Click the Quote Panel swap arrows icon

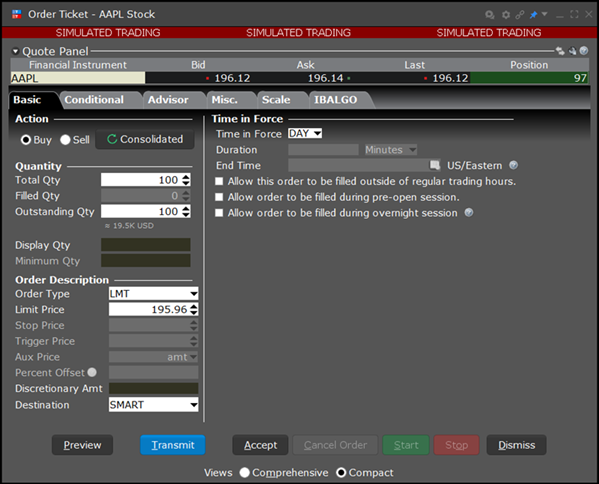click(560, 51)
